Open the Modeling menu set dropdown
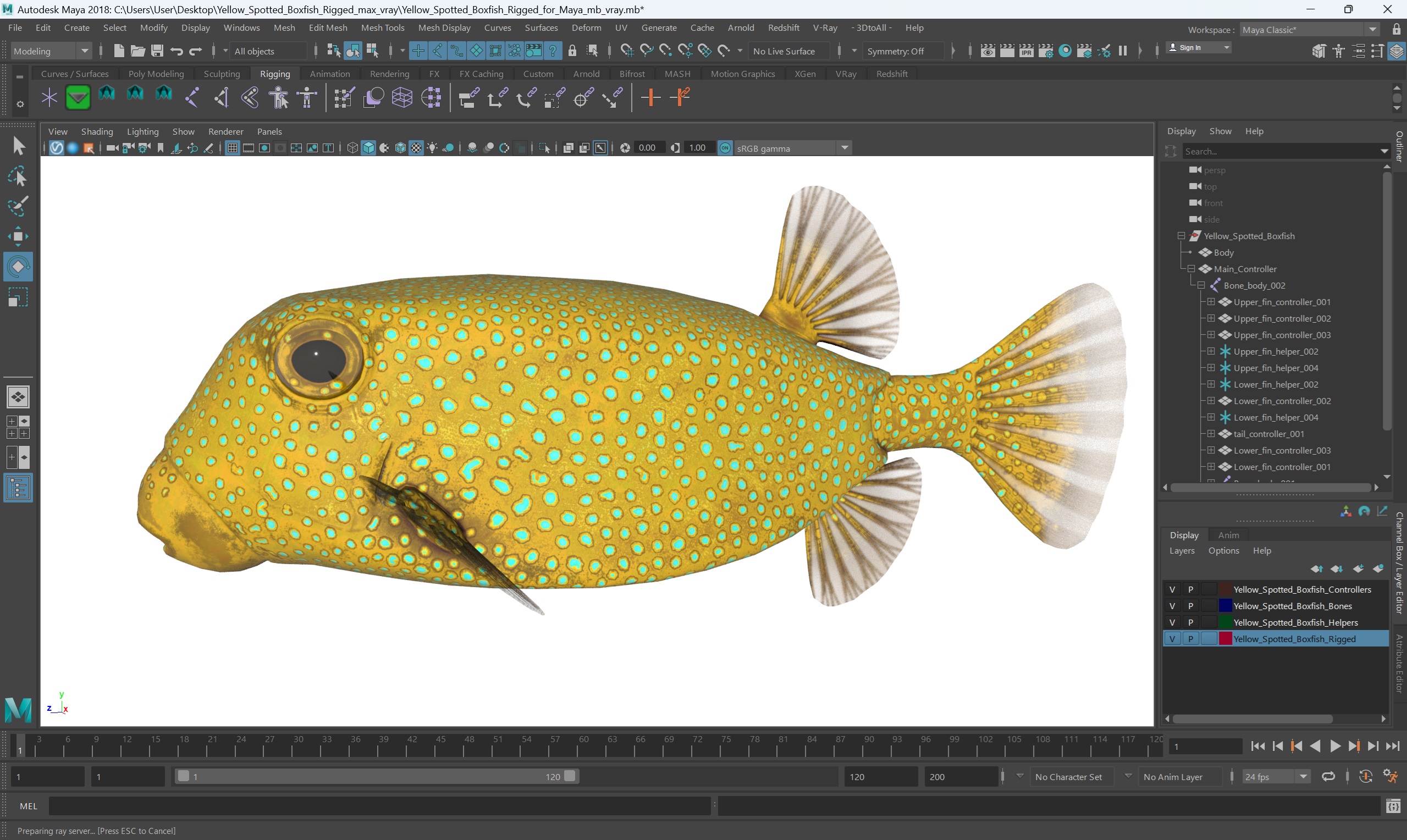 51,51
